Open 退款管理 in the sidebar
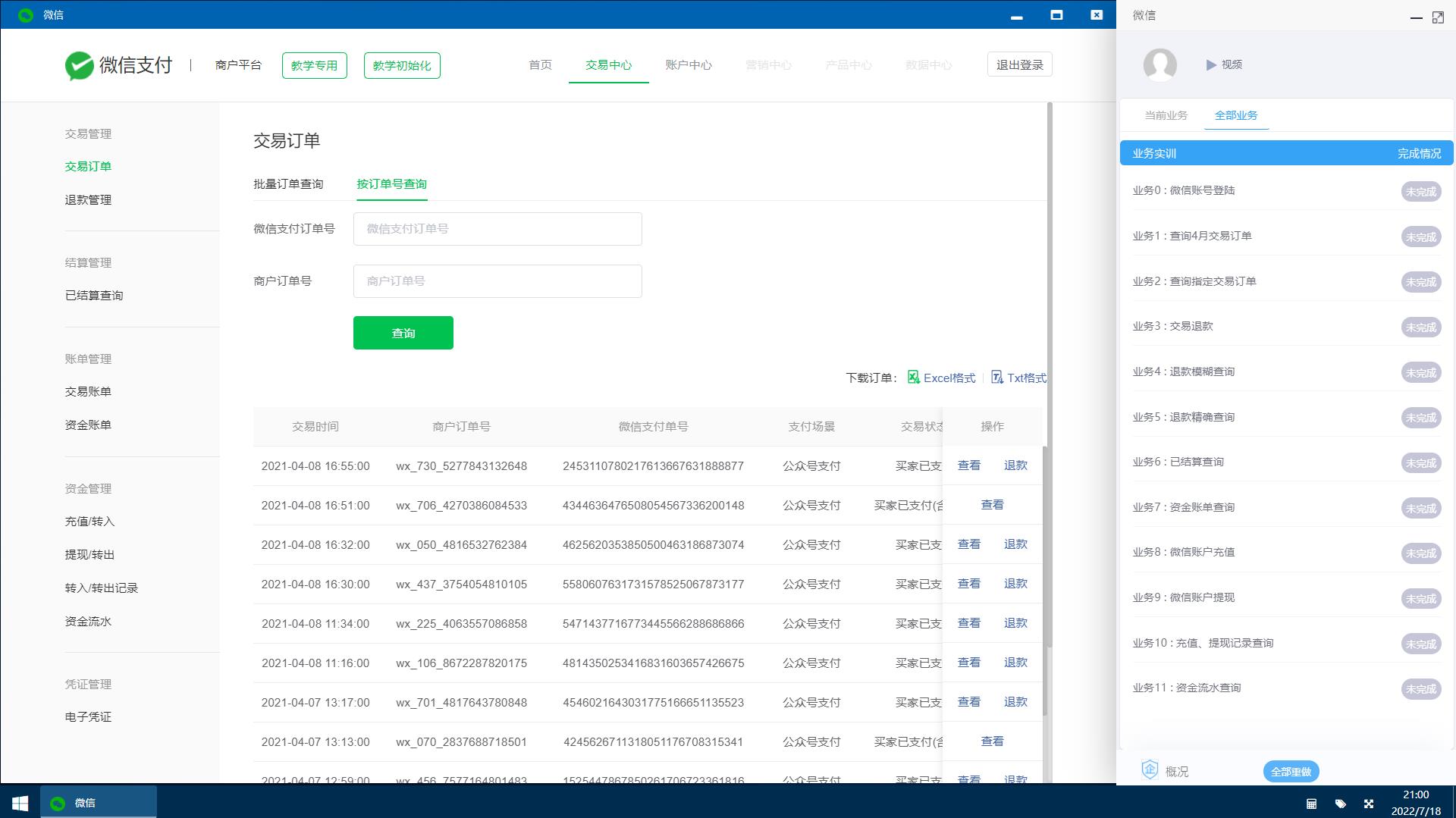Image resolution: width=1456 pixels, height=818 pixels. pyautogui.click(x=88, y=200)
